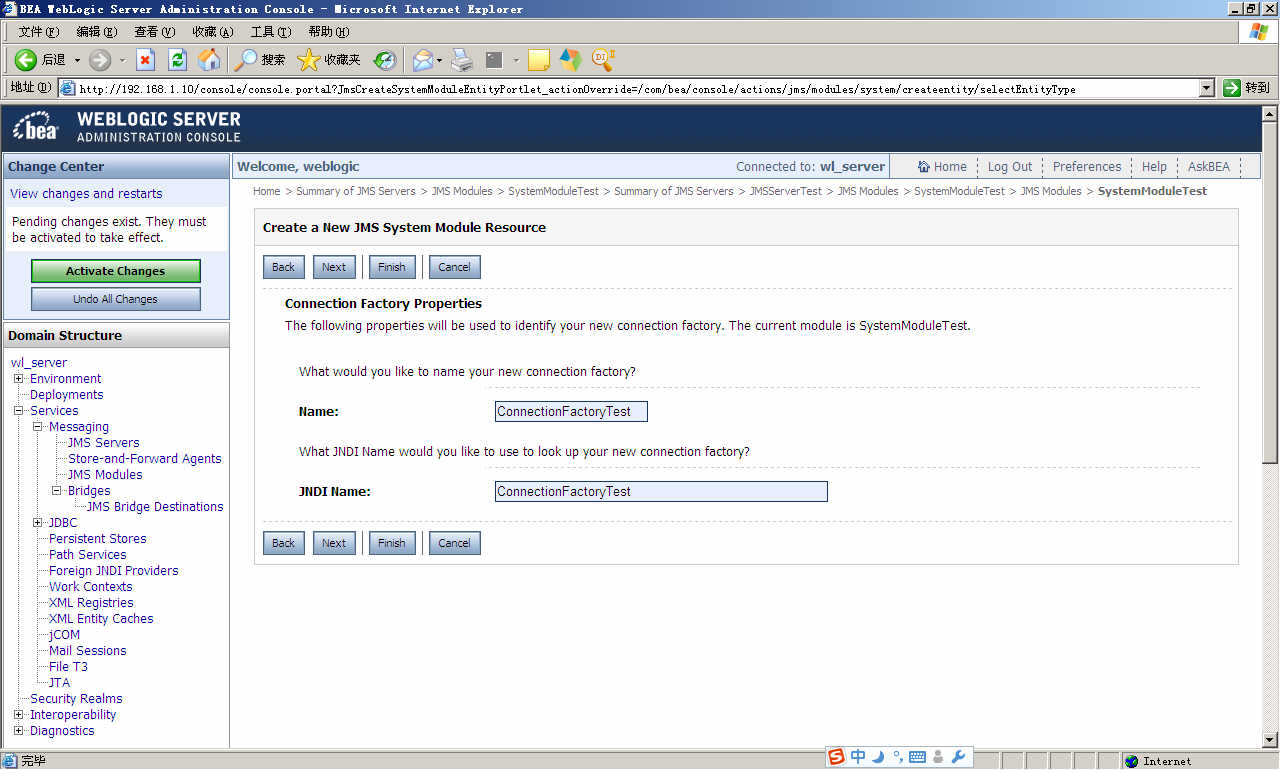Expand the JDBC tree node

pyautogui.click(x=38, y=523)
